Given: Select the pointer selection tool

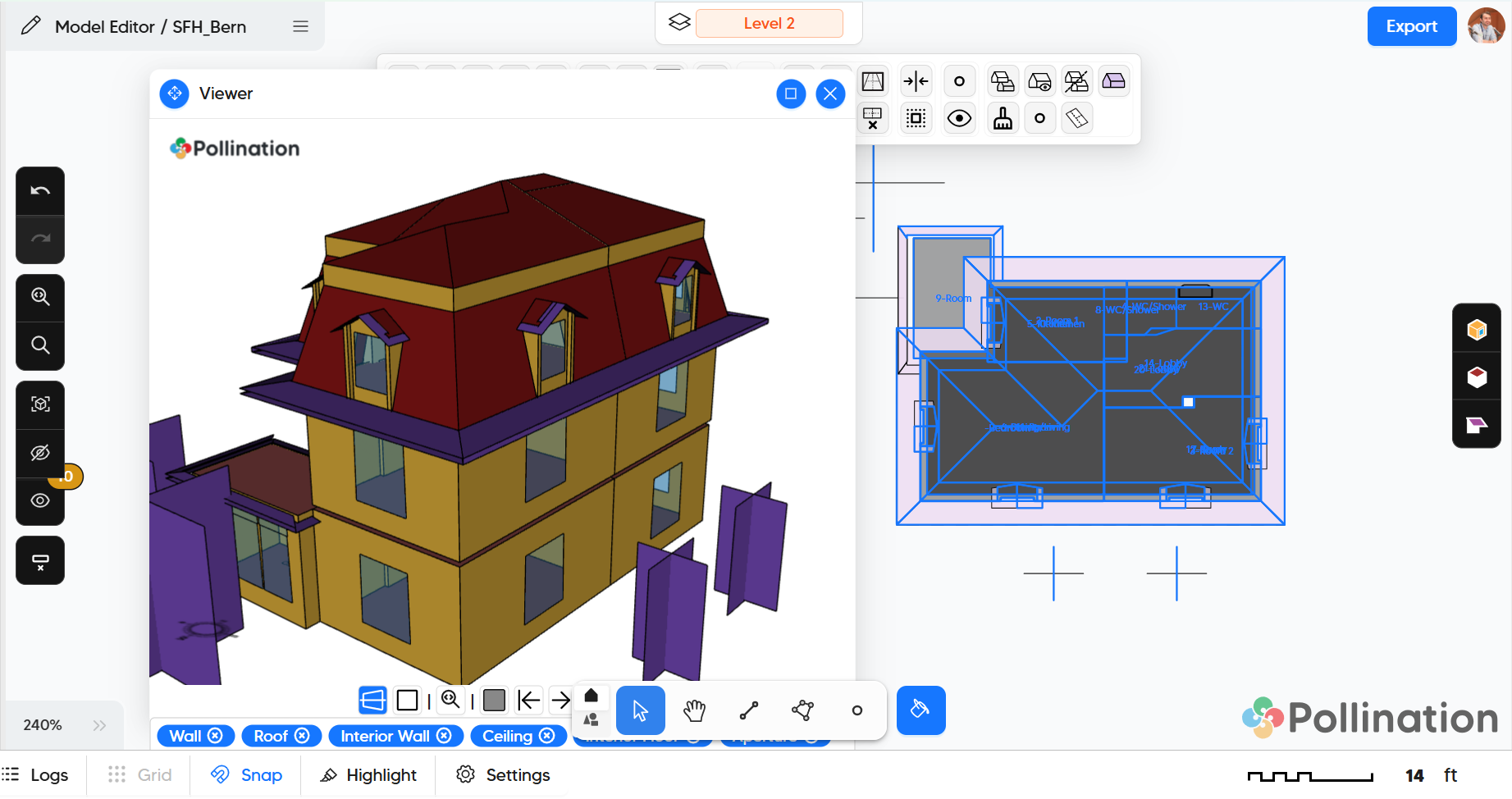Looking at the screenshot, I should [640, 710].
